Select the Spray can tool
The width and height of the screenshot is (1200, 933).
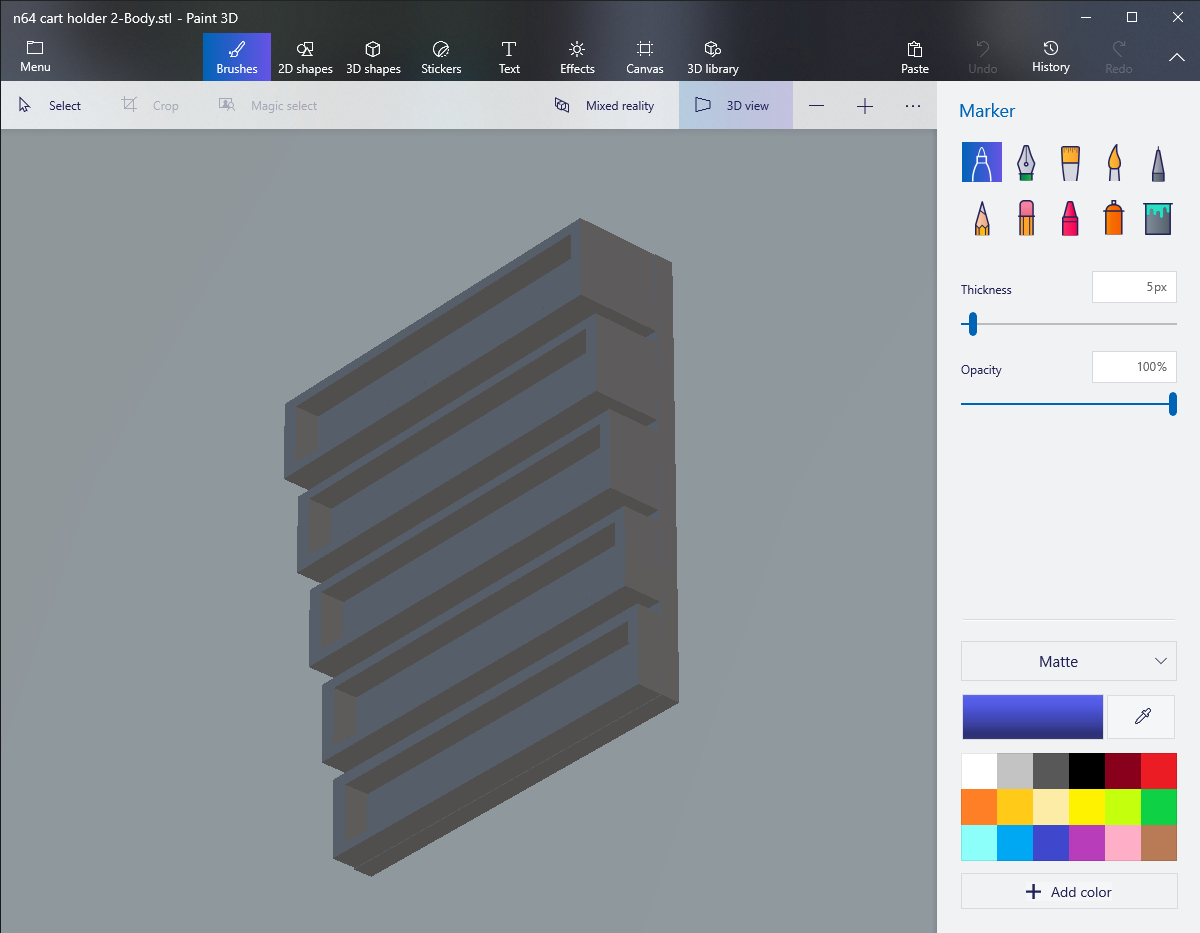coord(1114,218)
